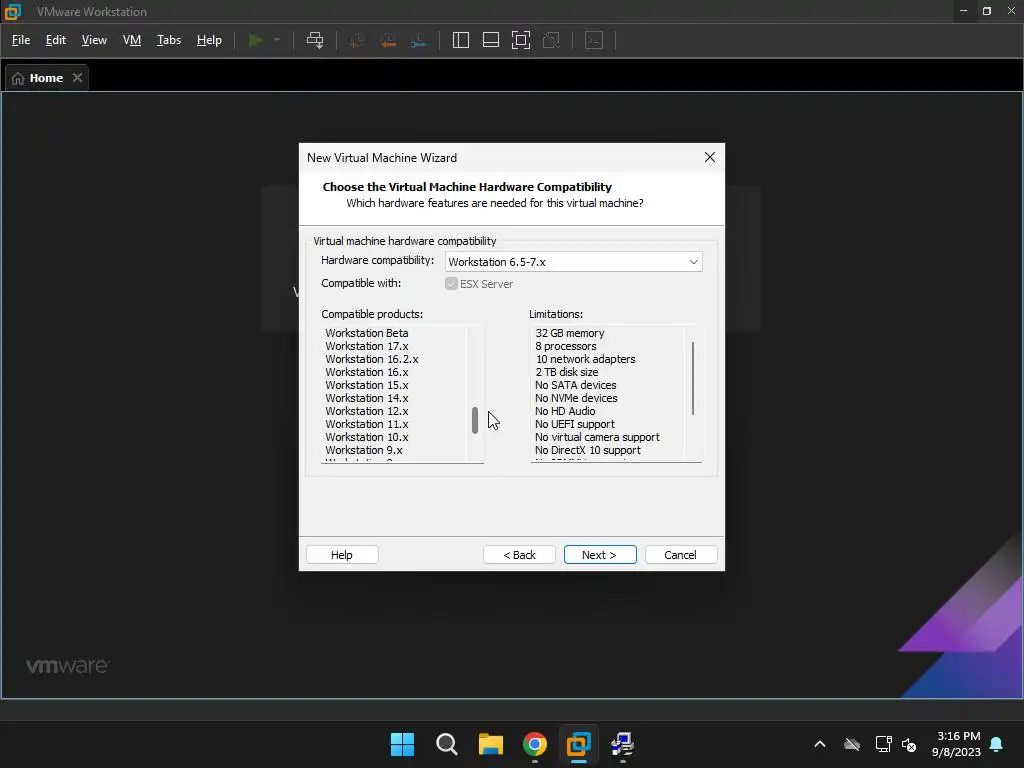Open the View menu
1024x768 pixels.
[x=94, y=40]
